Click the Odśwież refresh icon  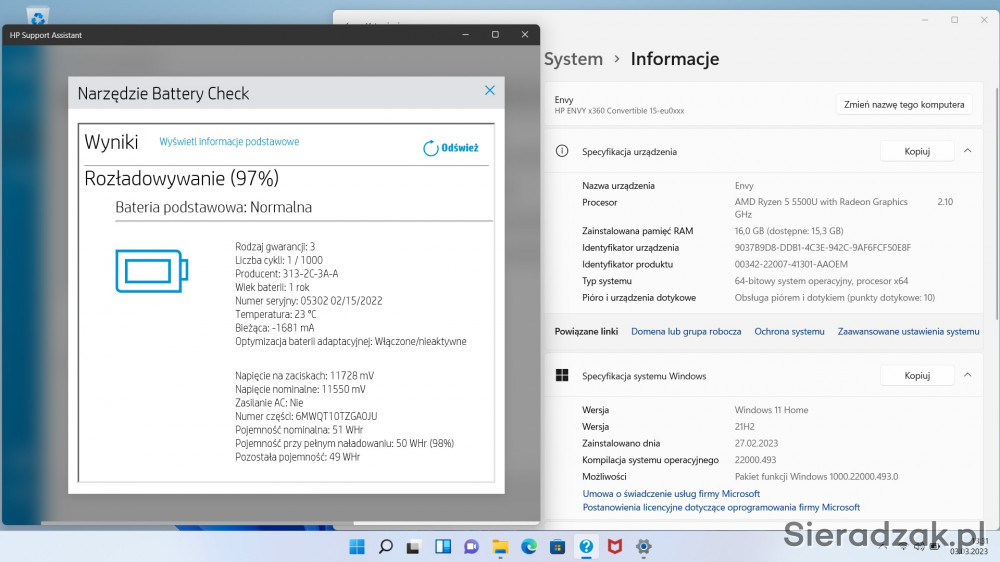tap(430, 148)
